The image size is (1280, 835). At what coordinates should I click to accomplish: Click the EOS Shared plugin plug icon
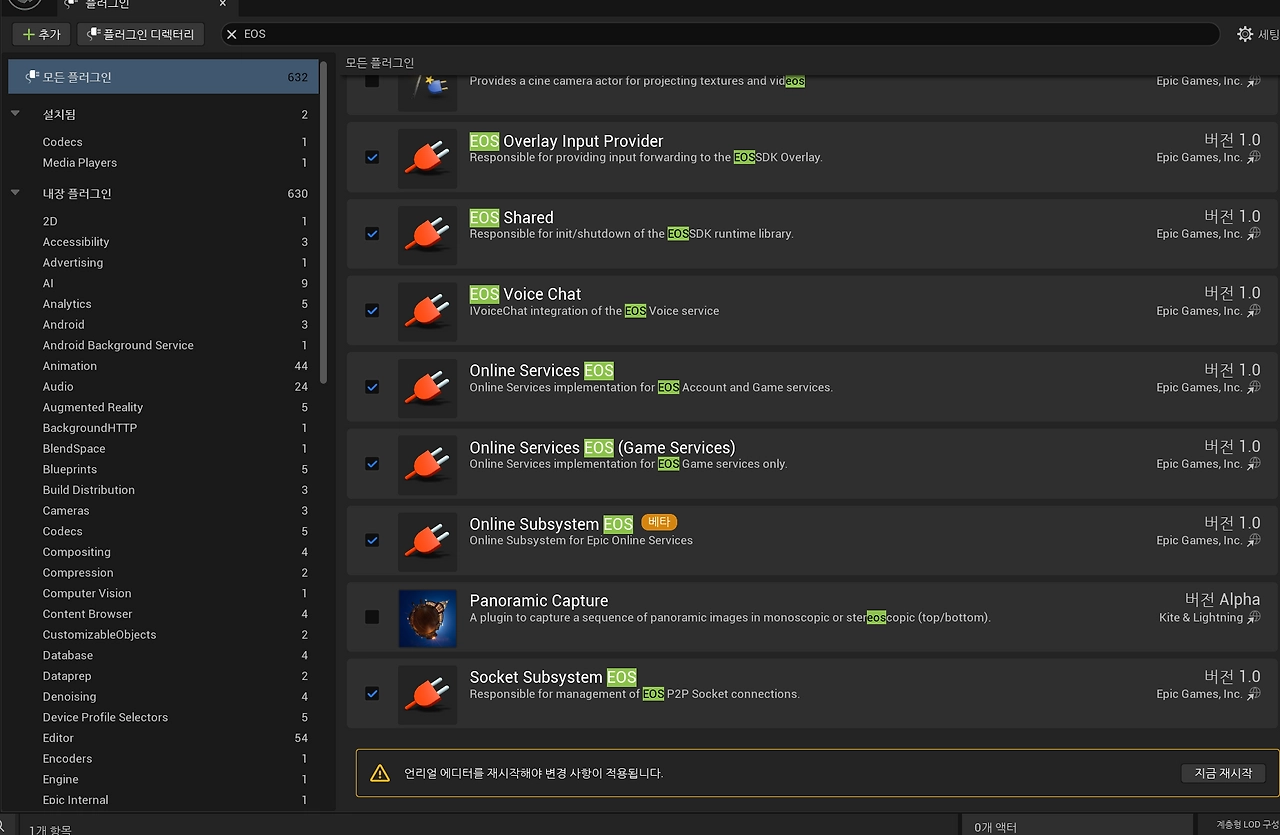click(x=427, y=235)
